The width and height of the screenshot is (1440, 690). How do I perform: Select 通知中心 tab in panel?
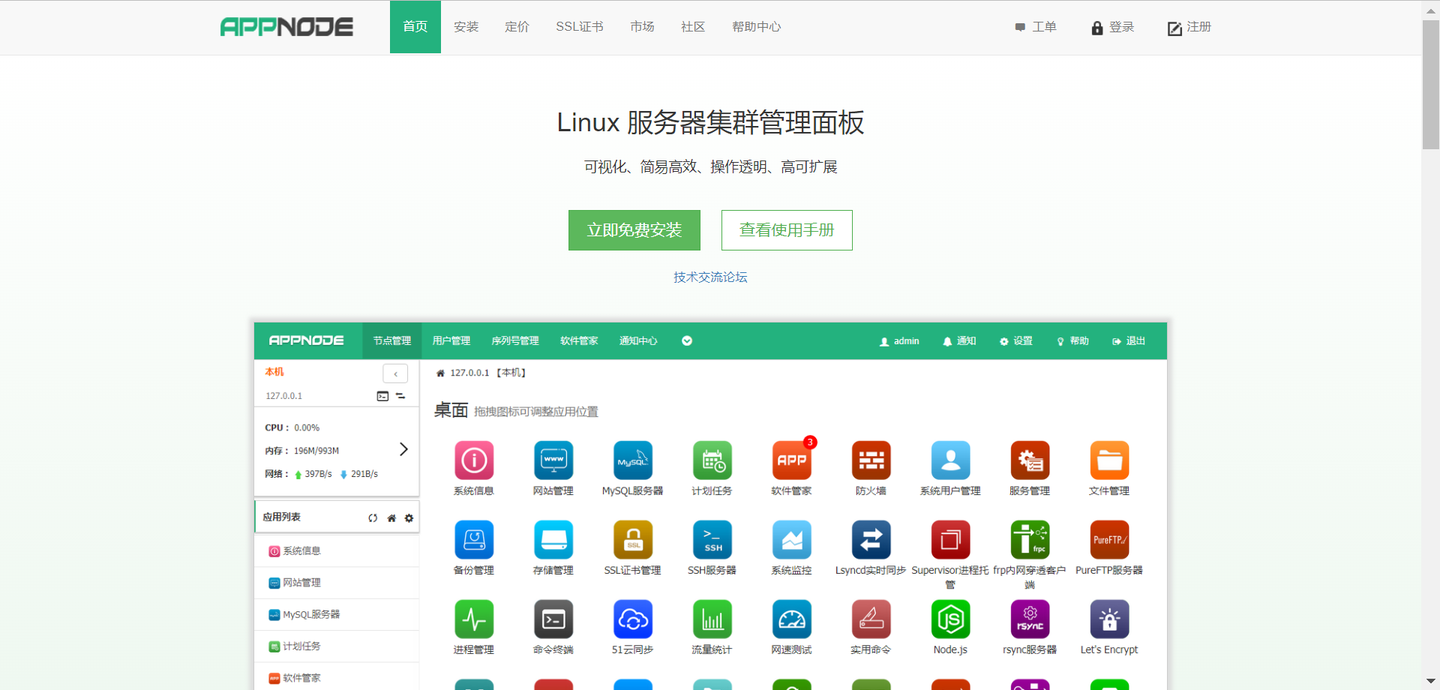pos(638,341)
